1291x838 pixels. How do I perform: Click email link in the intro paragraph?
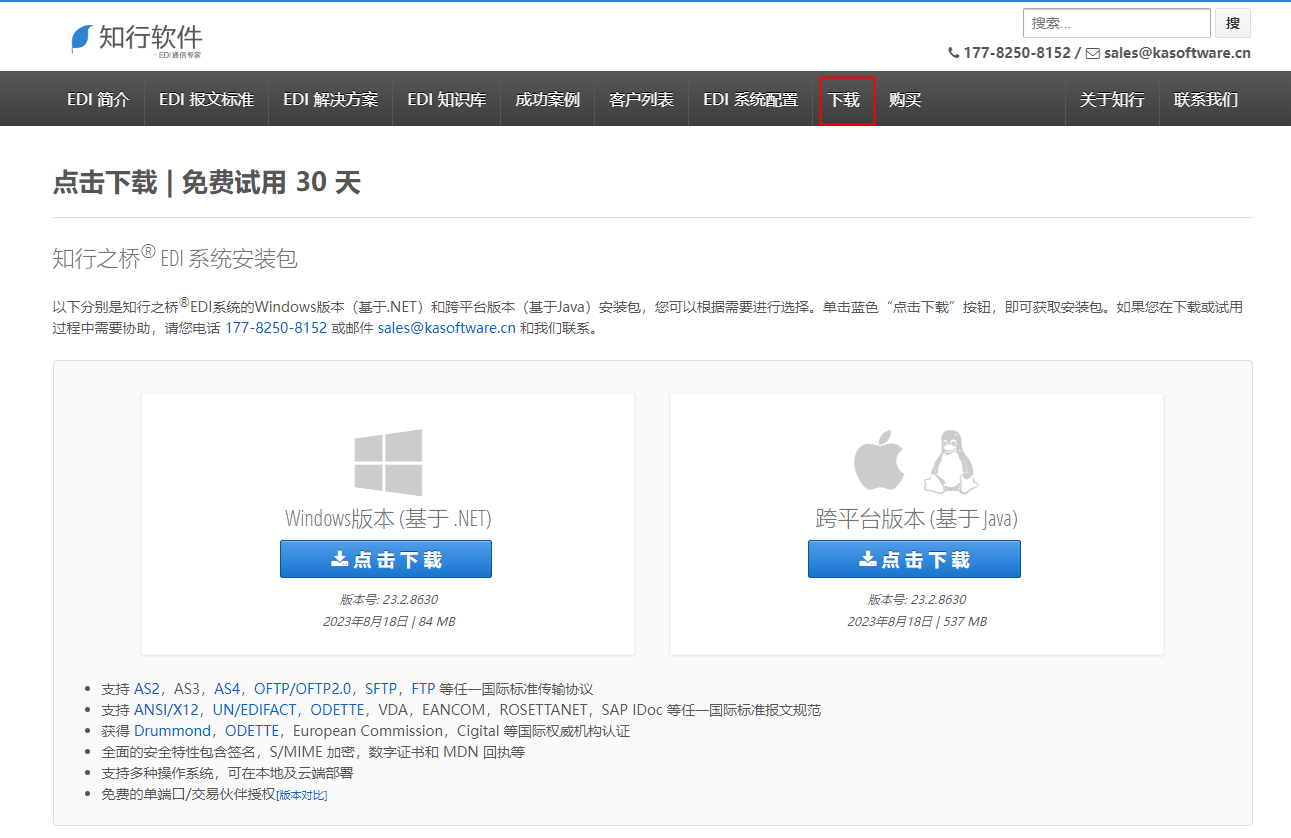tap(447, 328)
